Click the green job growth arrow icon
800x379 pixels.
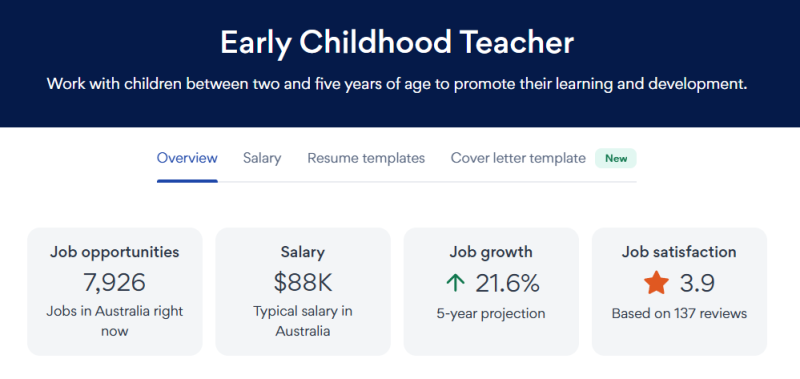[455, 283]
